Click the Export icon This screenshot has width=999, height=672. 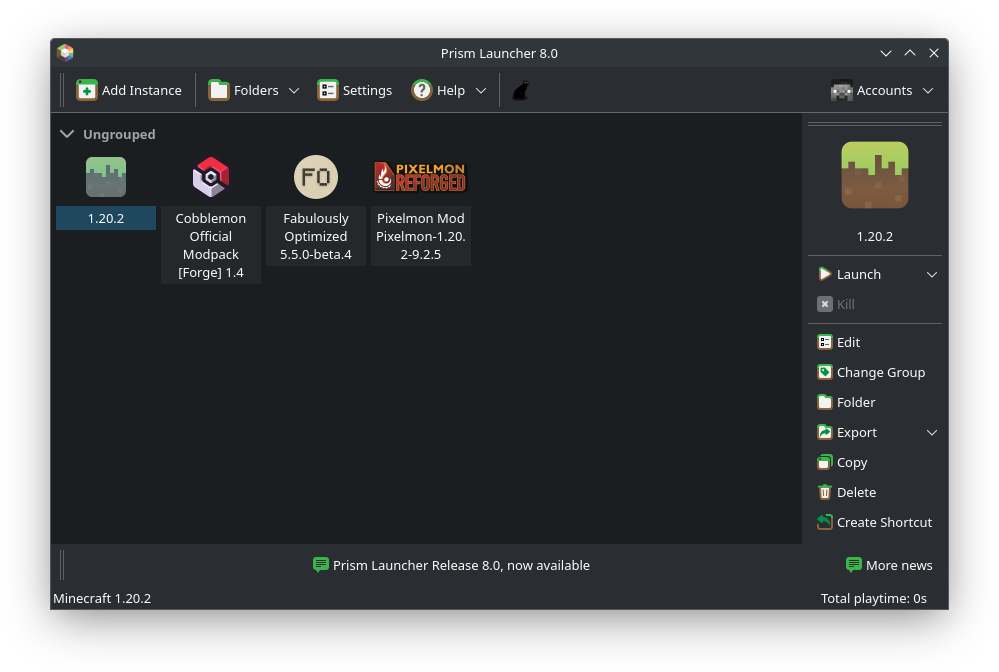click(824, 432)
